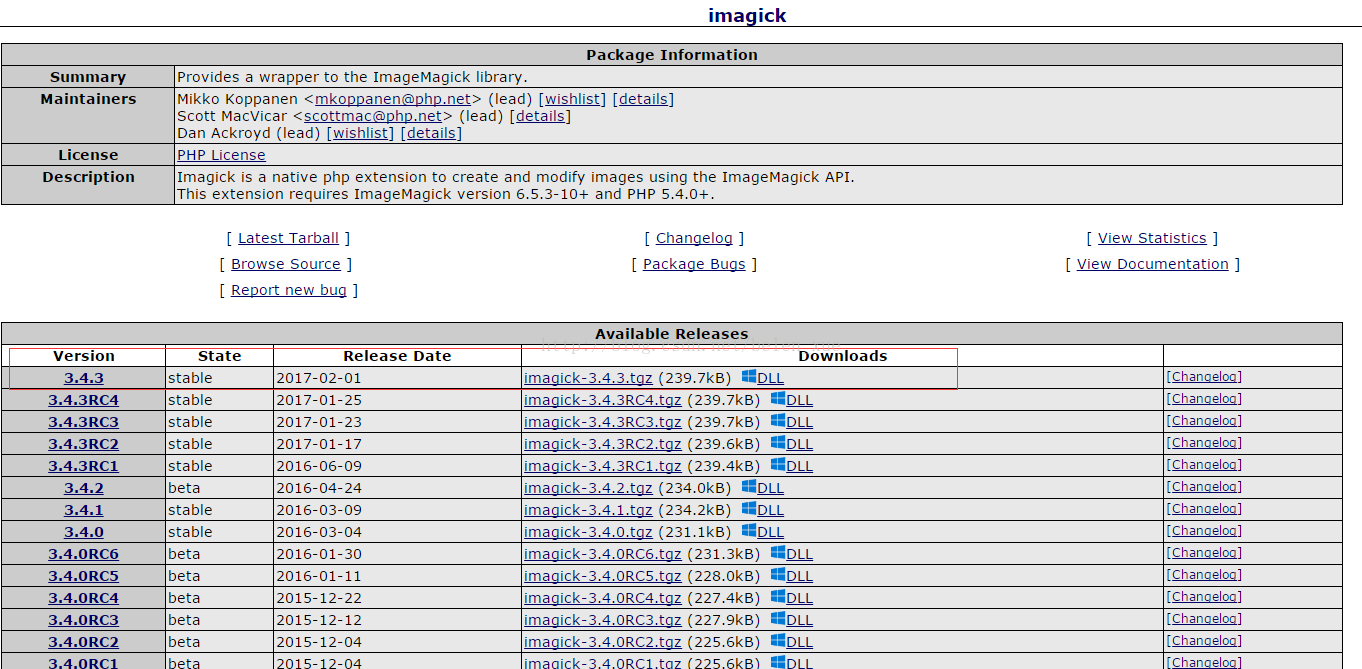Click release date 2016-04-24 cell
This screenshot has height=669, width=1362.
click(397, 488)
